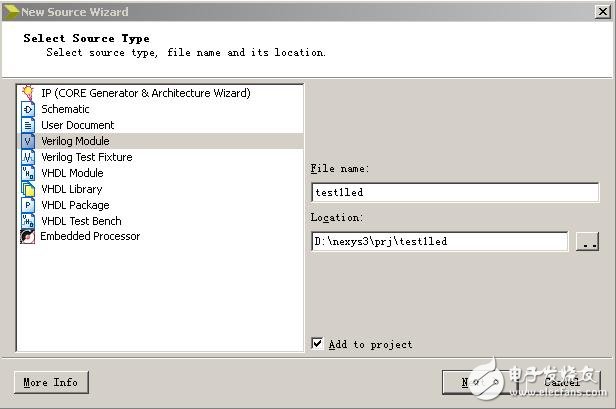Click the VHDL Module icon
Screen dimensions: 616x409
28,173
